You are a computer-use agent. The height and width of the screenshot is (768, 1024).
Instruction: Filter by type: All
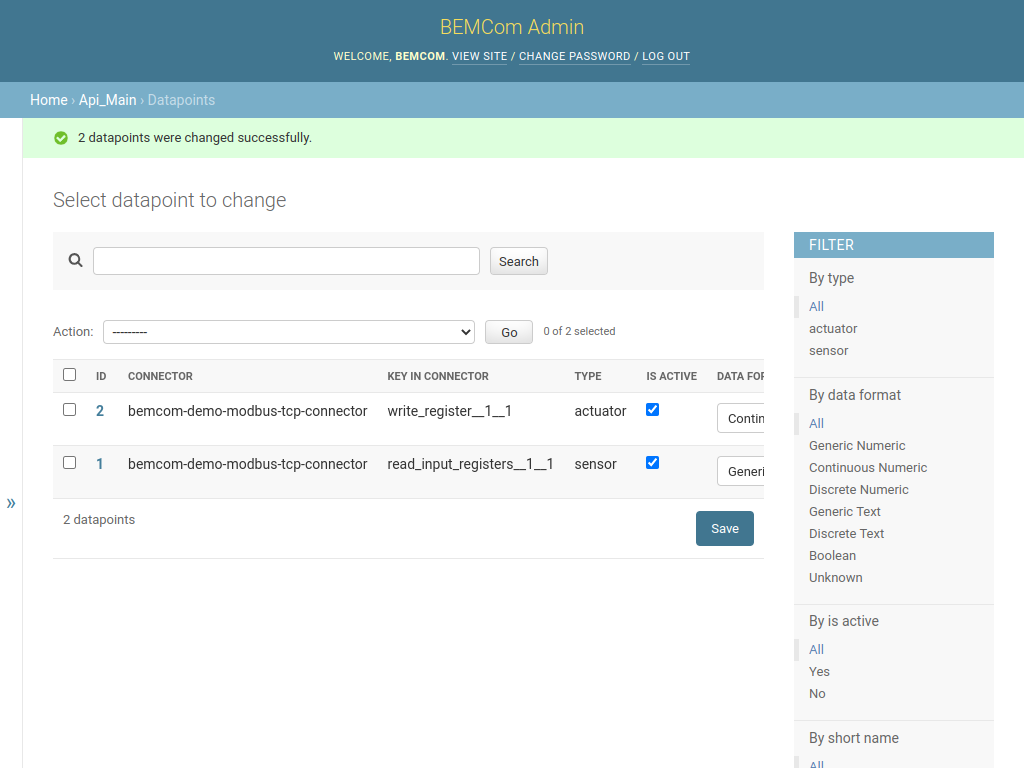(x=816, y=306)
